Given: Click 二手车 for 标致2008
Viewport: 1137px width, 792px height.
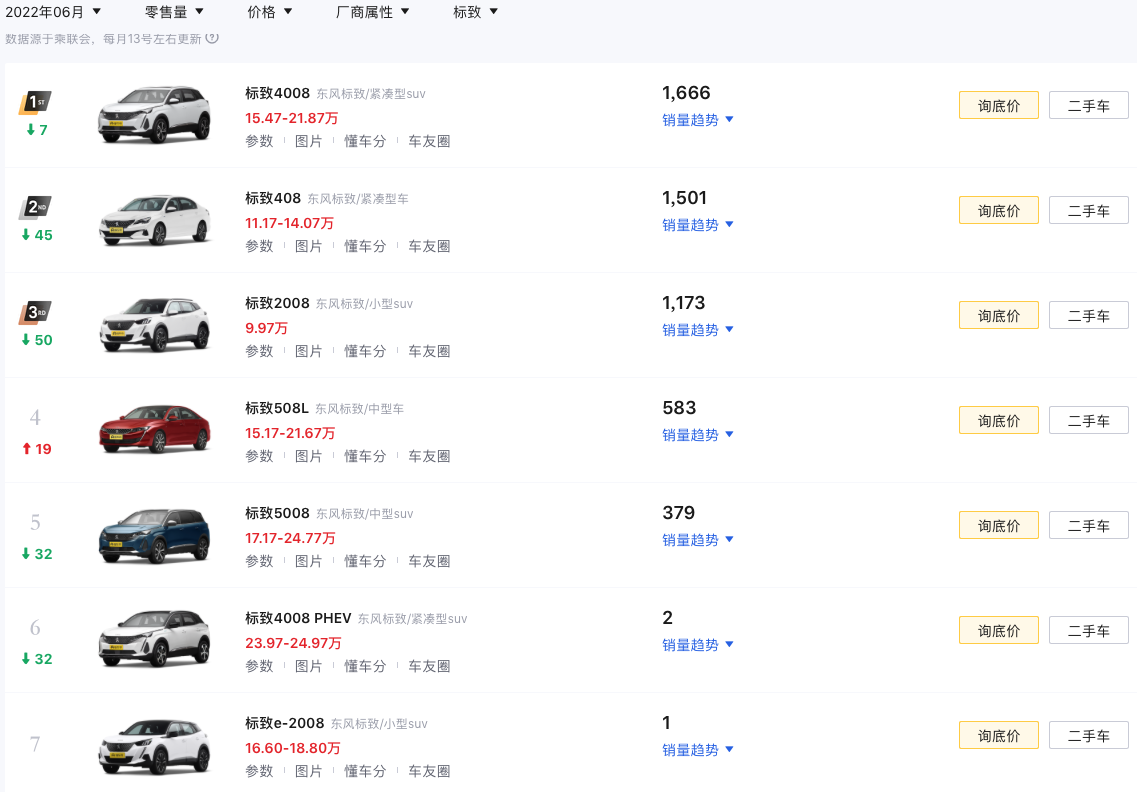Looking at the screenshot, I should point(1088,315).
